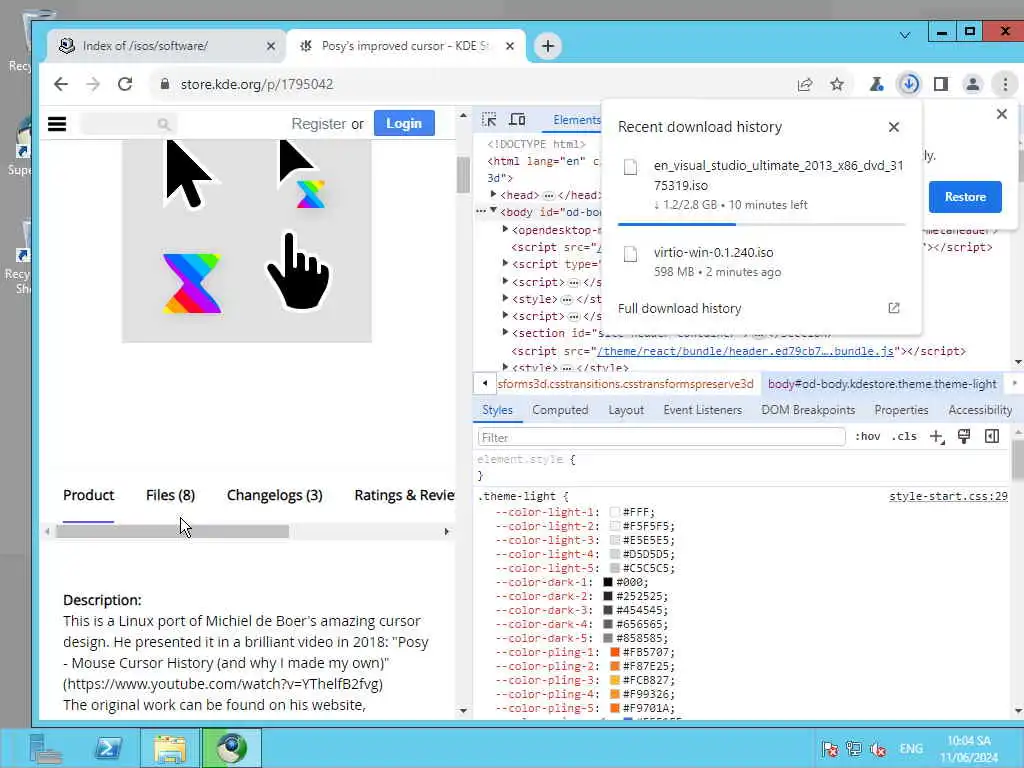Click the right arrow of the tabs scrollbar

click(x=447, y=532)
